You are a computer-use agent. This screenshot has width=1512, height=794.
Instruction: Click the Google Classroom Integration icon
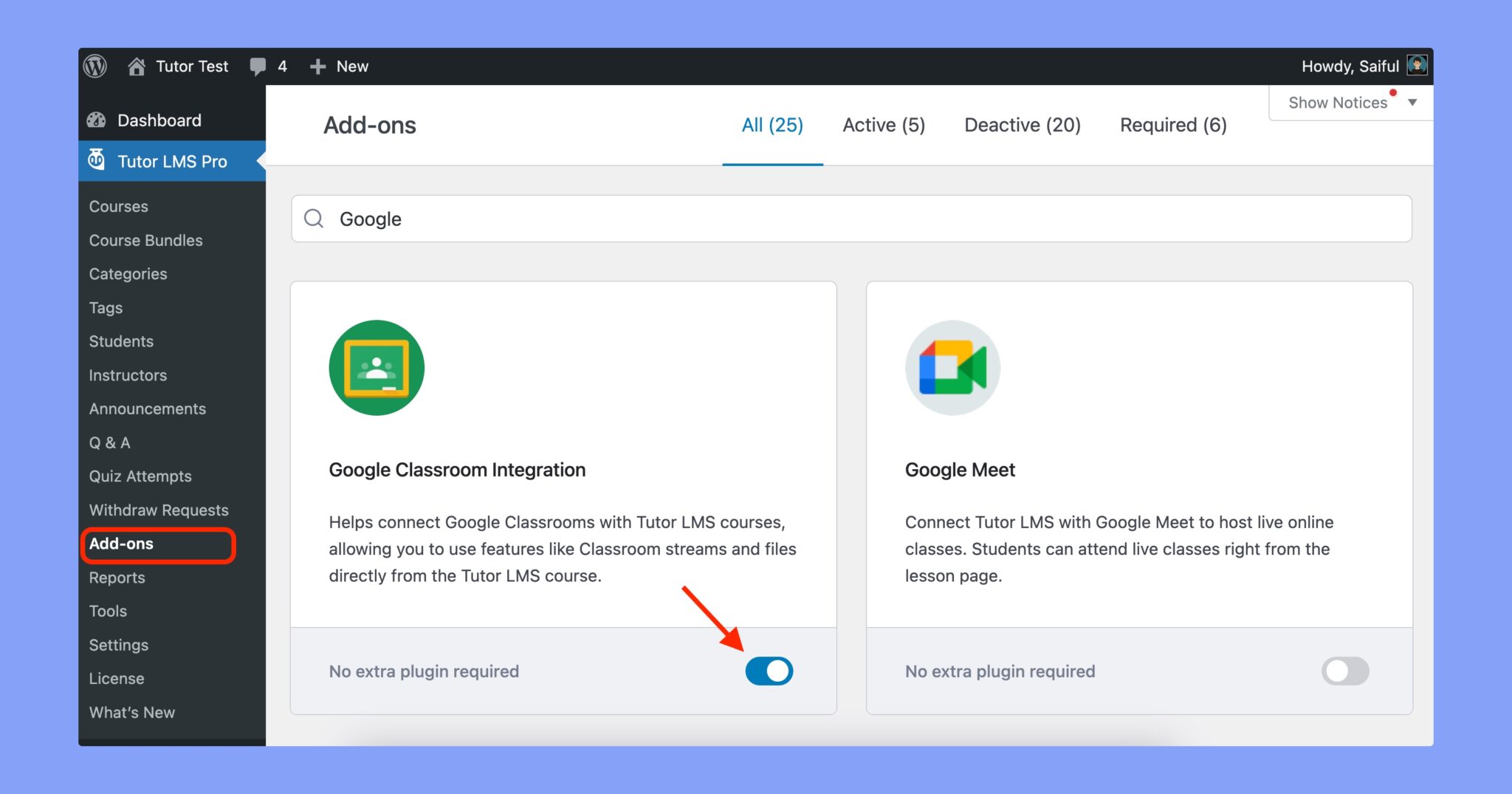tap(377, 367)
